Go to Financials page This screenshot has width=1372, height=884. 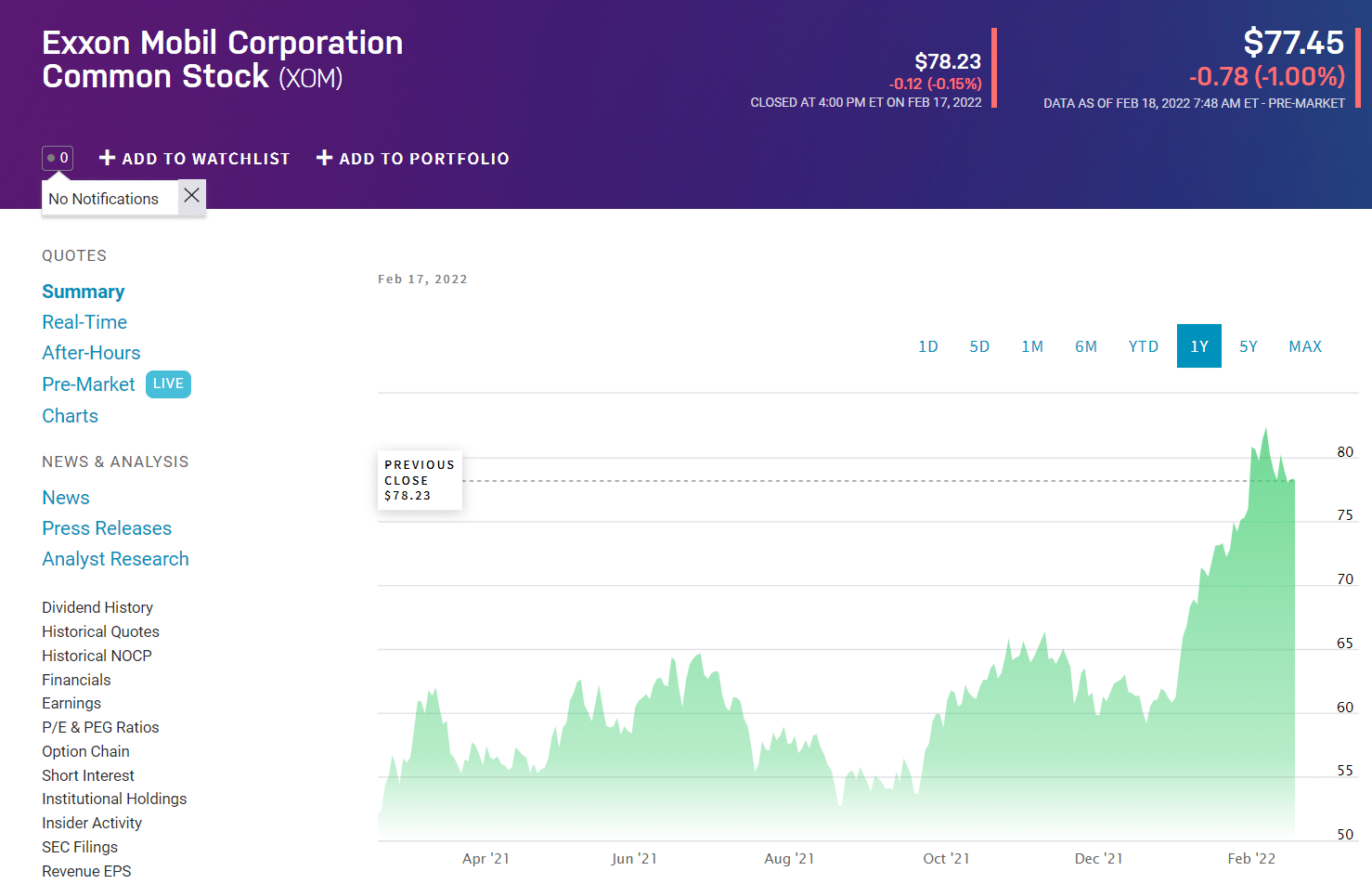pyautogui.click(x=76, y=680)
